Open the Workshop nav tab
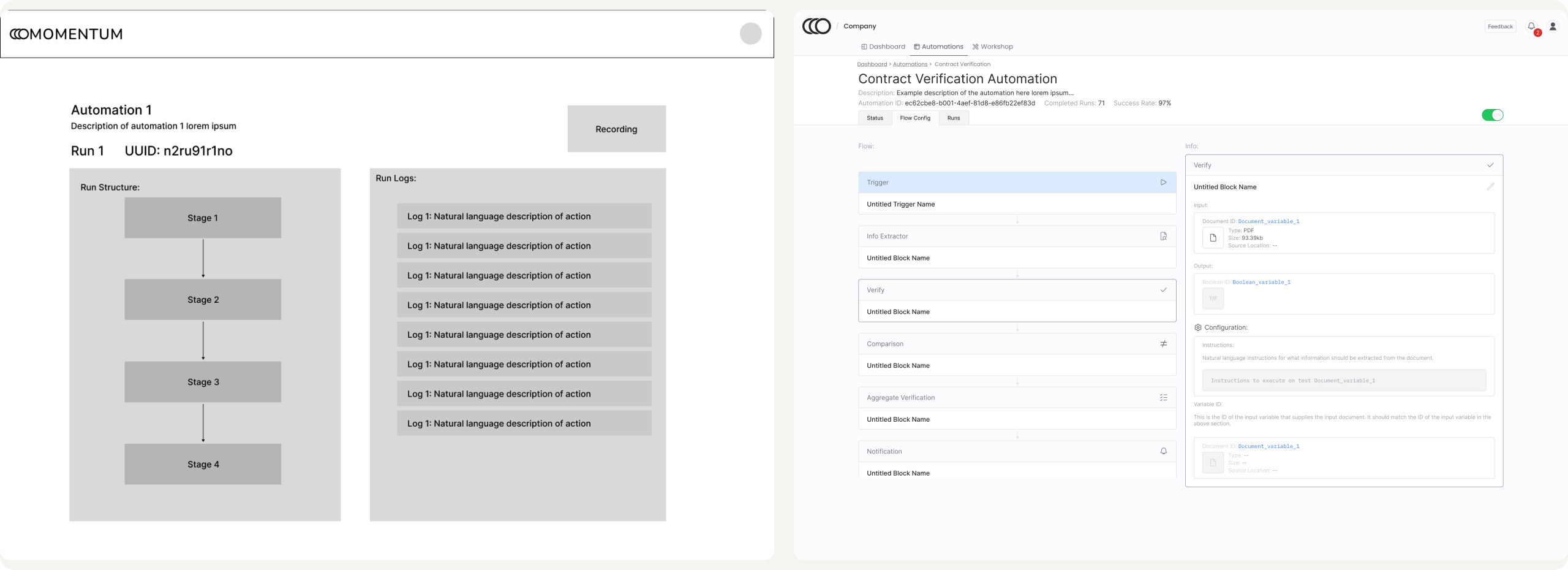 click(x=992, y=47)
